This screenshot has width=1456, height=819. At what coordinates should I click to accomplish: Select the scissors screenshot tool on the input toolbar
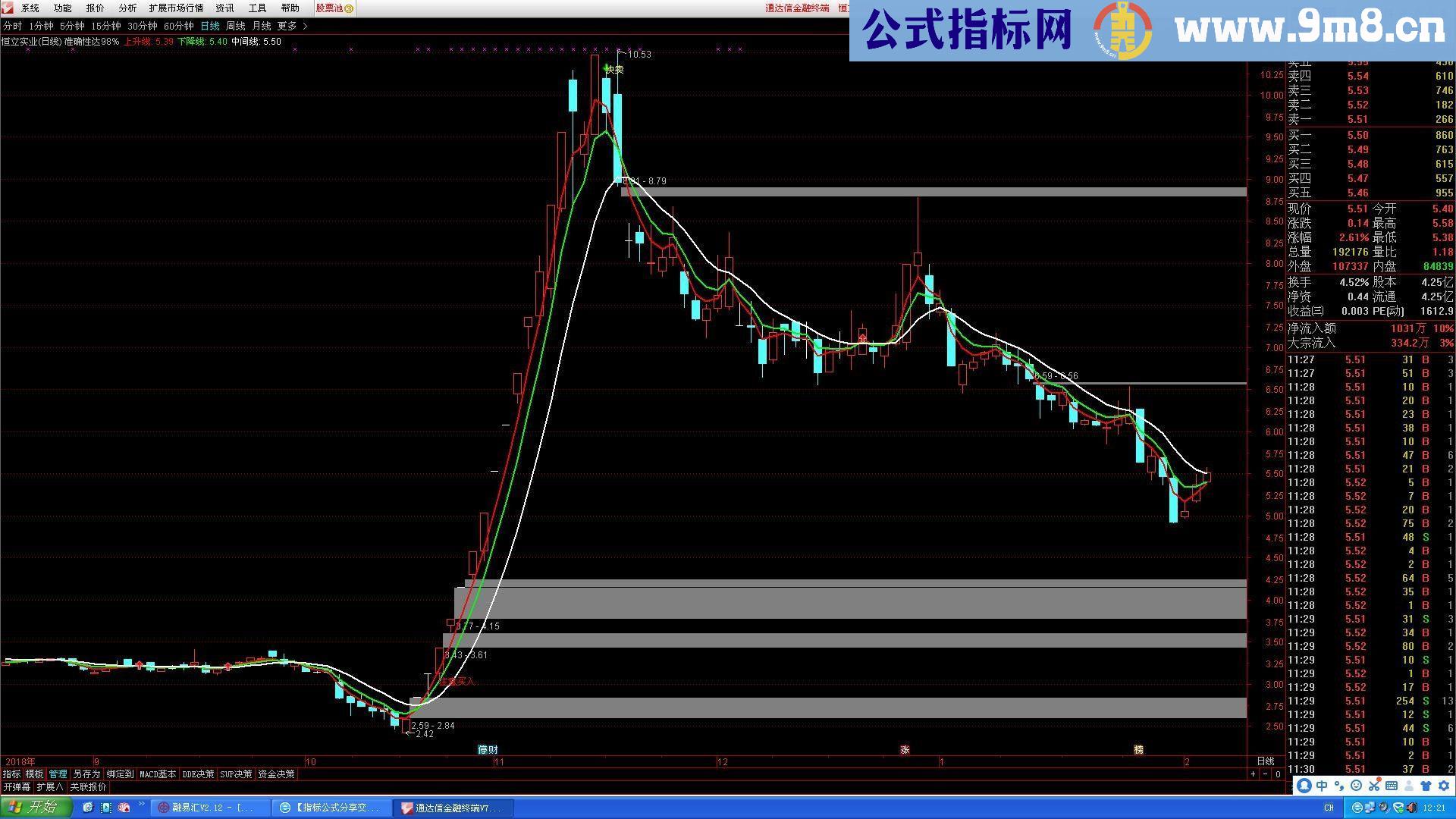tap(1374, 786)
